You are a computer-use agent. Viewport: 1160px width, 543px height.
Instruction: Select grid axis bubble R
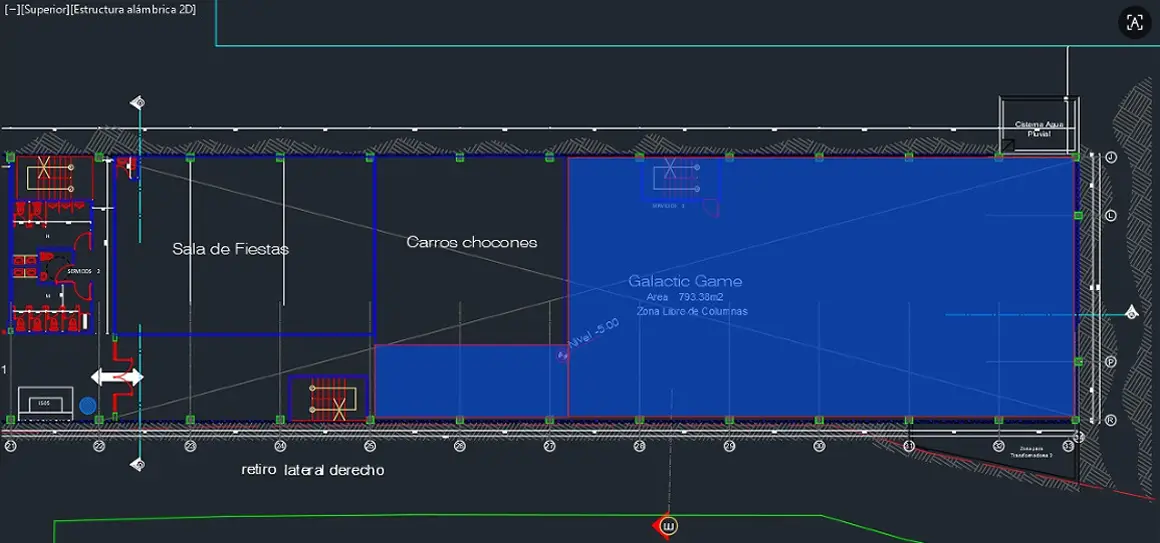(1110, 419)
